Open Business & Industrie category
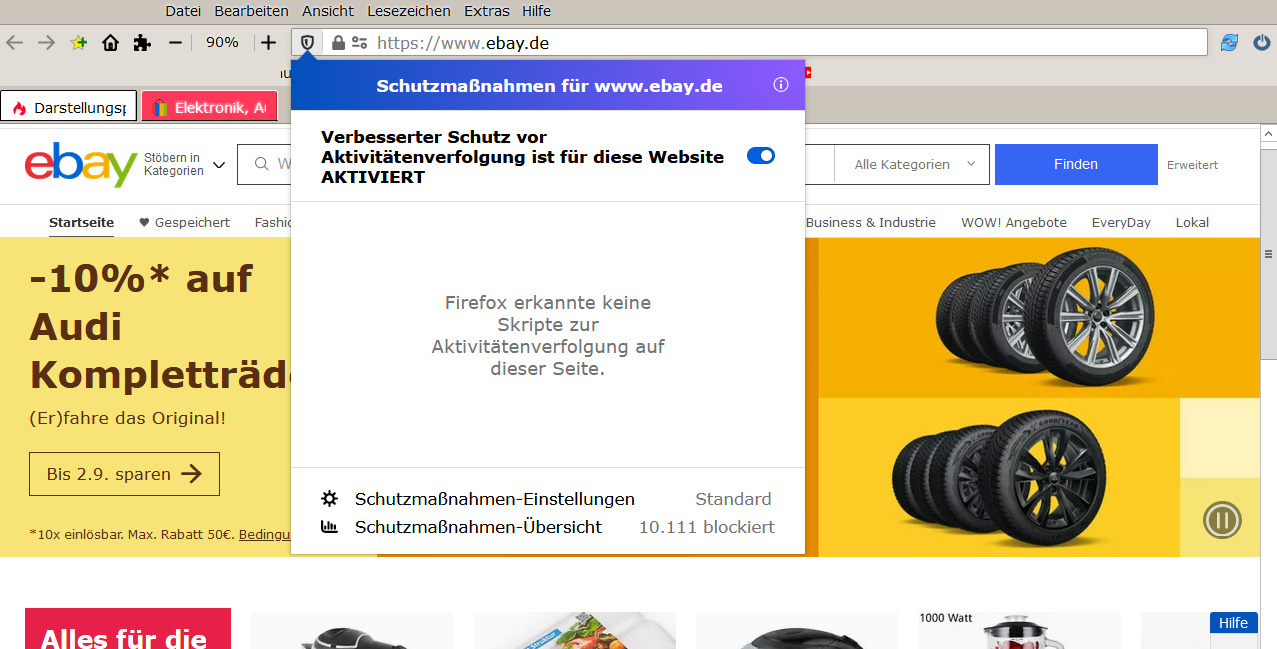1277x649 pixels. (x=871, y=222)
